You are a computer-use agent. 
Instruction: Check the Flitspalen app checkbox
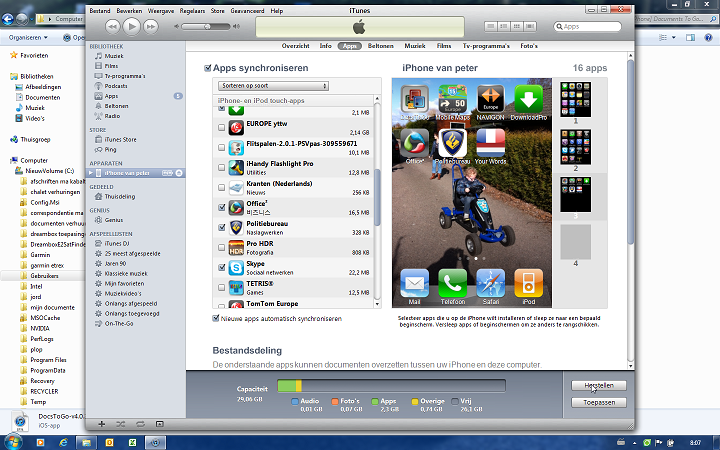(221, 147)
